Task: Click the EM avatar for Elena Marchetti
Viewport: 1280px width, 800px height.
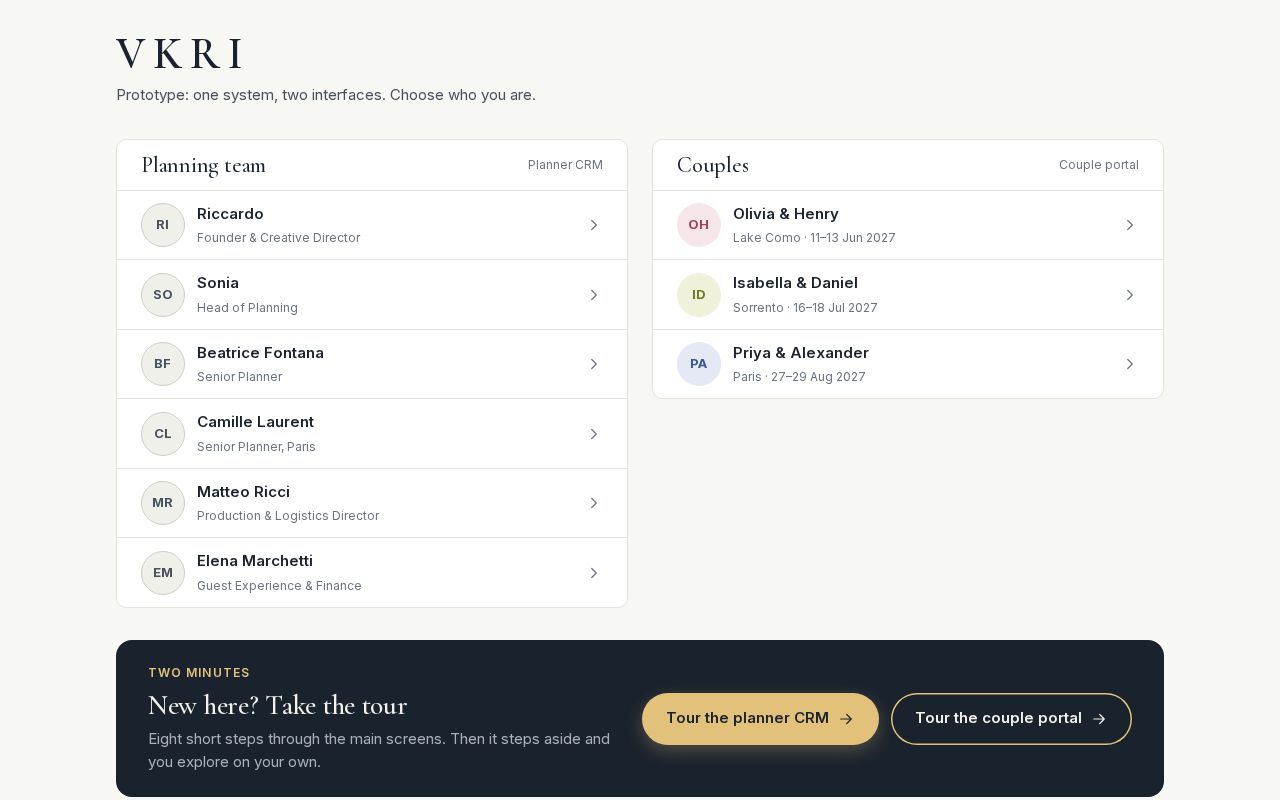Action: point(163,573)
